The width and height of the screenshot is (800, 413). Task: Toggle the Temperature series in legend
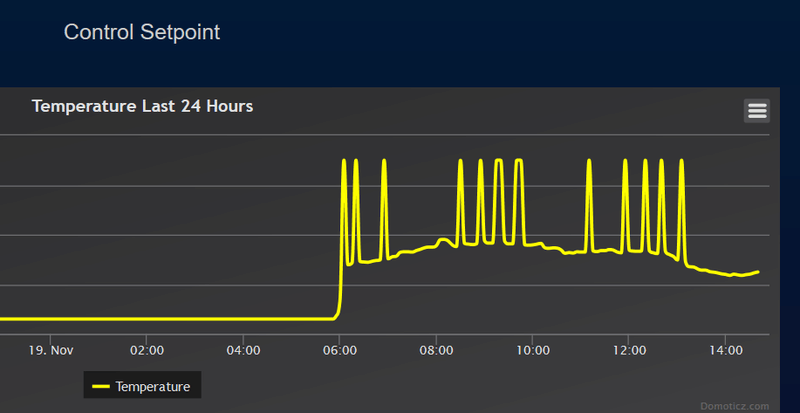click(x=151, y=385)
